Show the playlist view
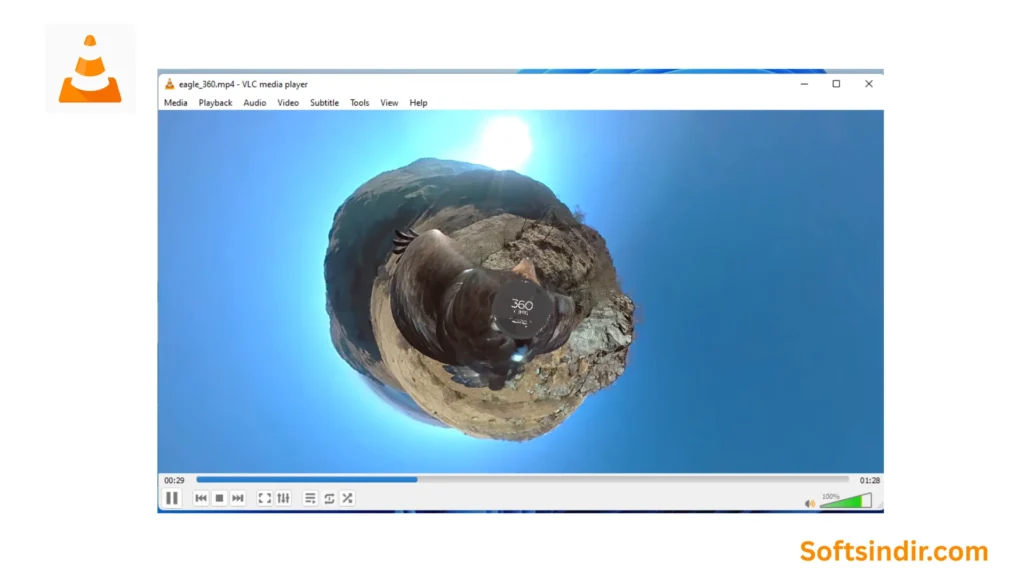Viewport: 1024px width, 576px height. [x=310, y=498]
